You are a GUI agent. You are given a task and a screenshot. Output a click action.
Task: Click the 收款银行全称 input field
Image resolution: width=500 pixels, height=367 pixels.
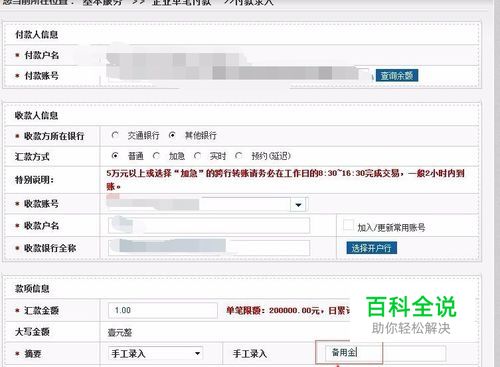coord(209,248)
